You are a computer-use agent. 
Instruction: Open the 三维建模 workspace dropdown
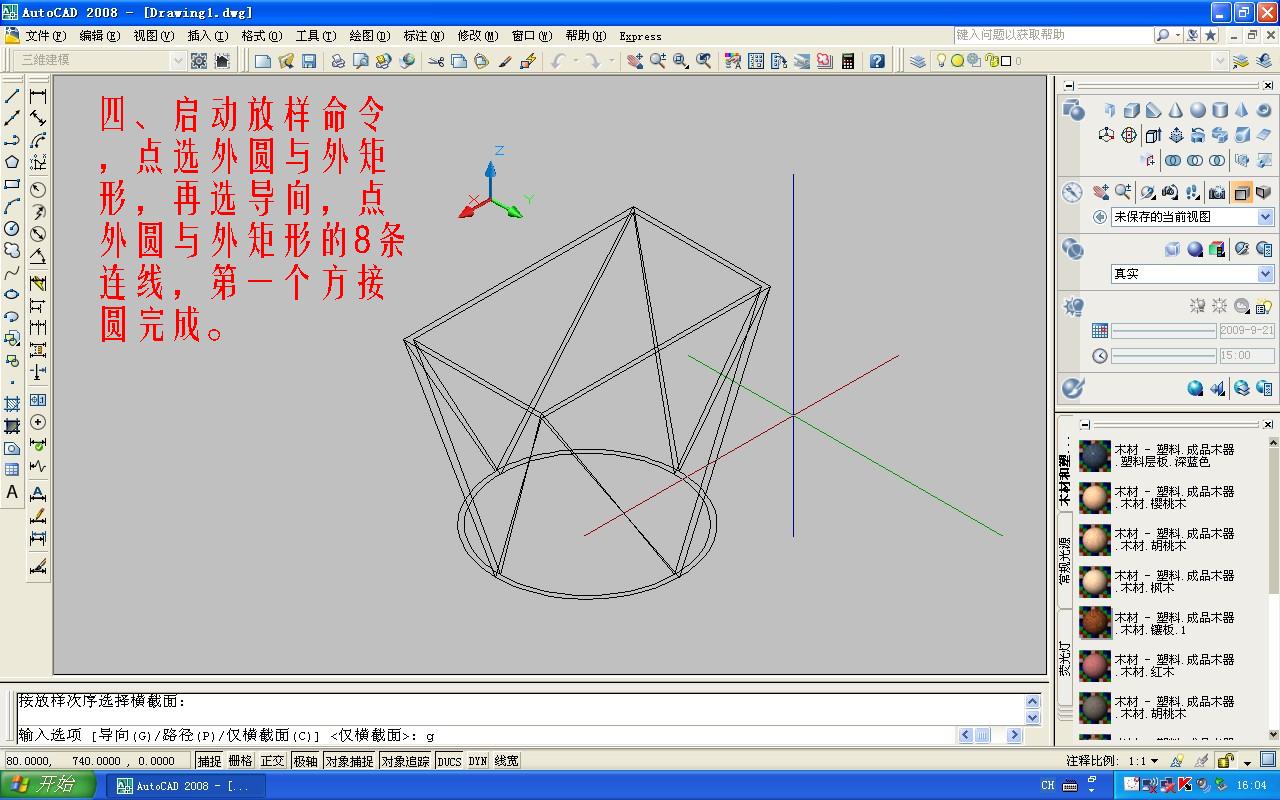[179, 60]
